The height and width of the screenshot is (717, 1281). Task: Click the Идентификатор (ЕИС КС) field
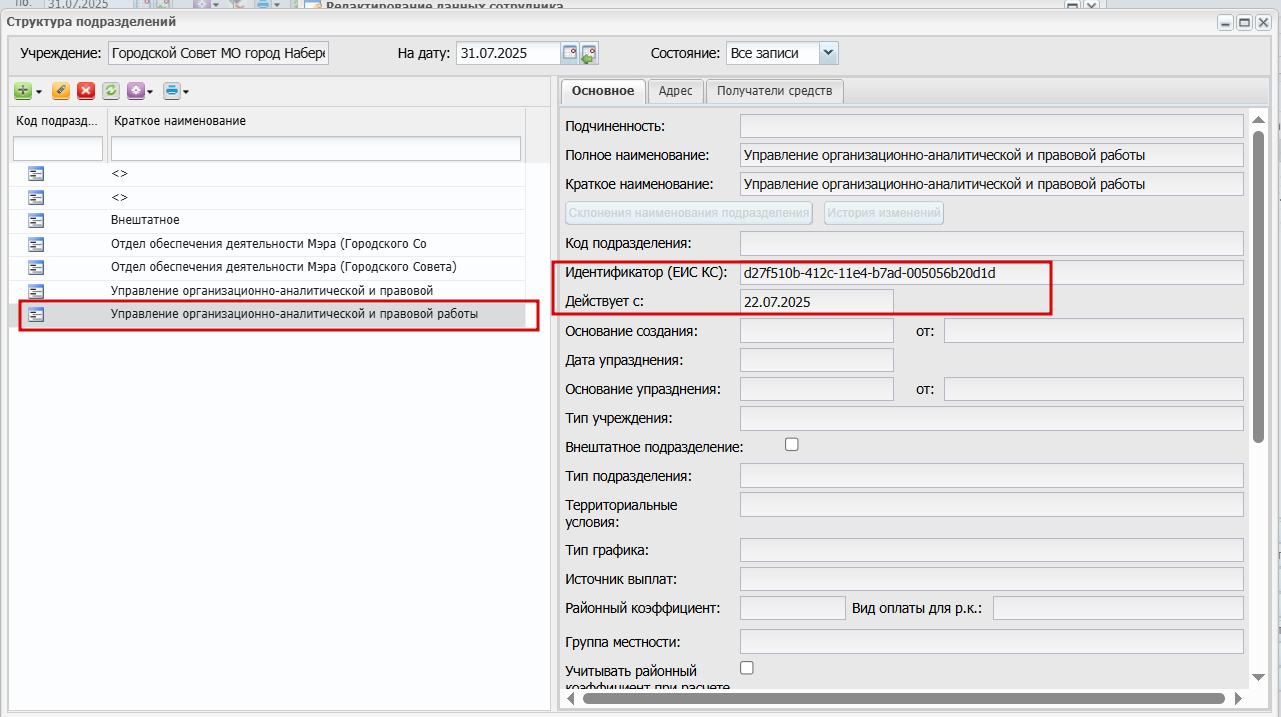[992, 272]
